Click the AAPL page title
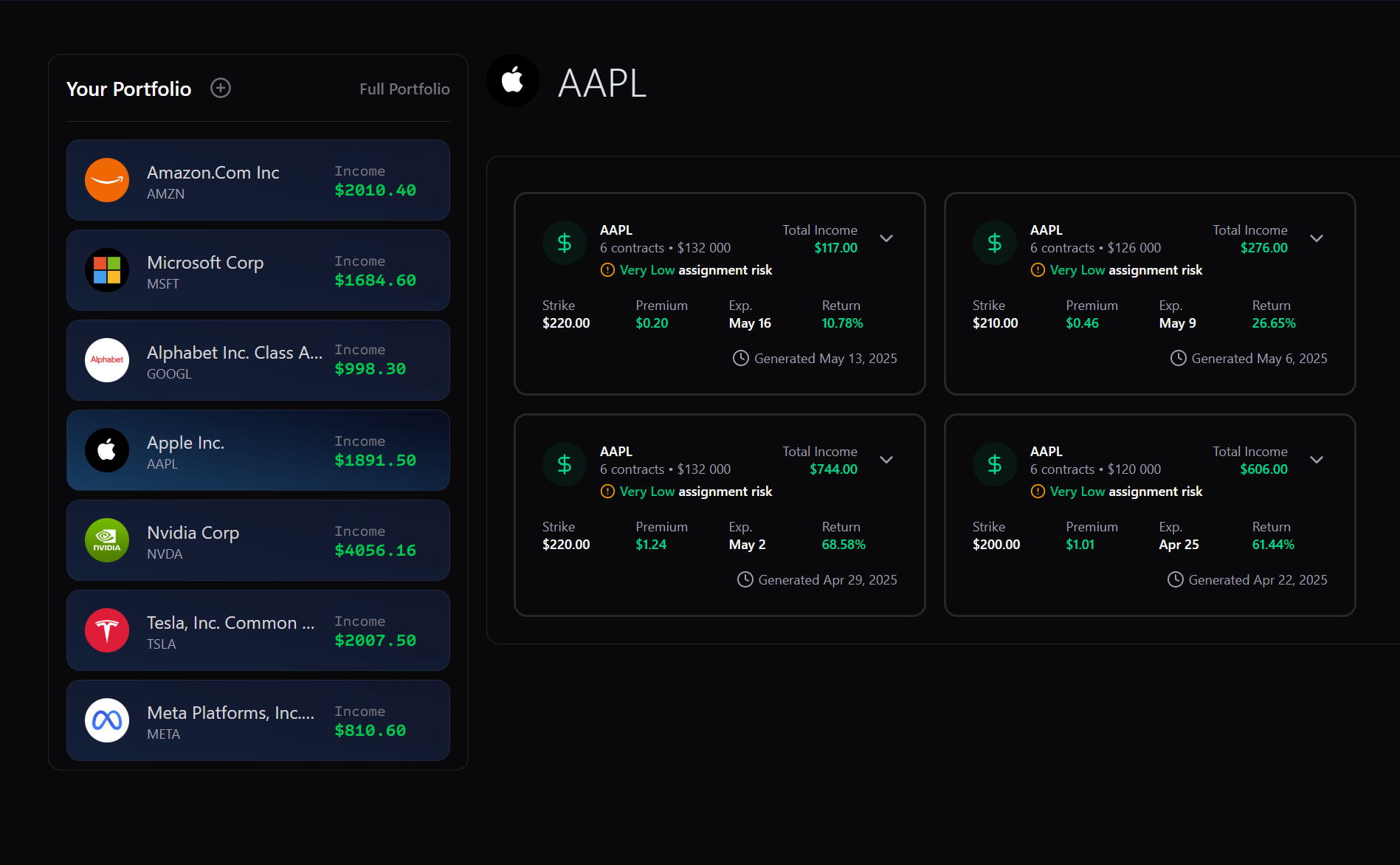 (602, 83)
